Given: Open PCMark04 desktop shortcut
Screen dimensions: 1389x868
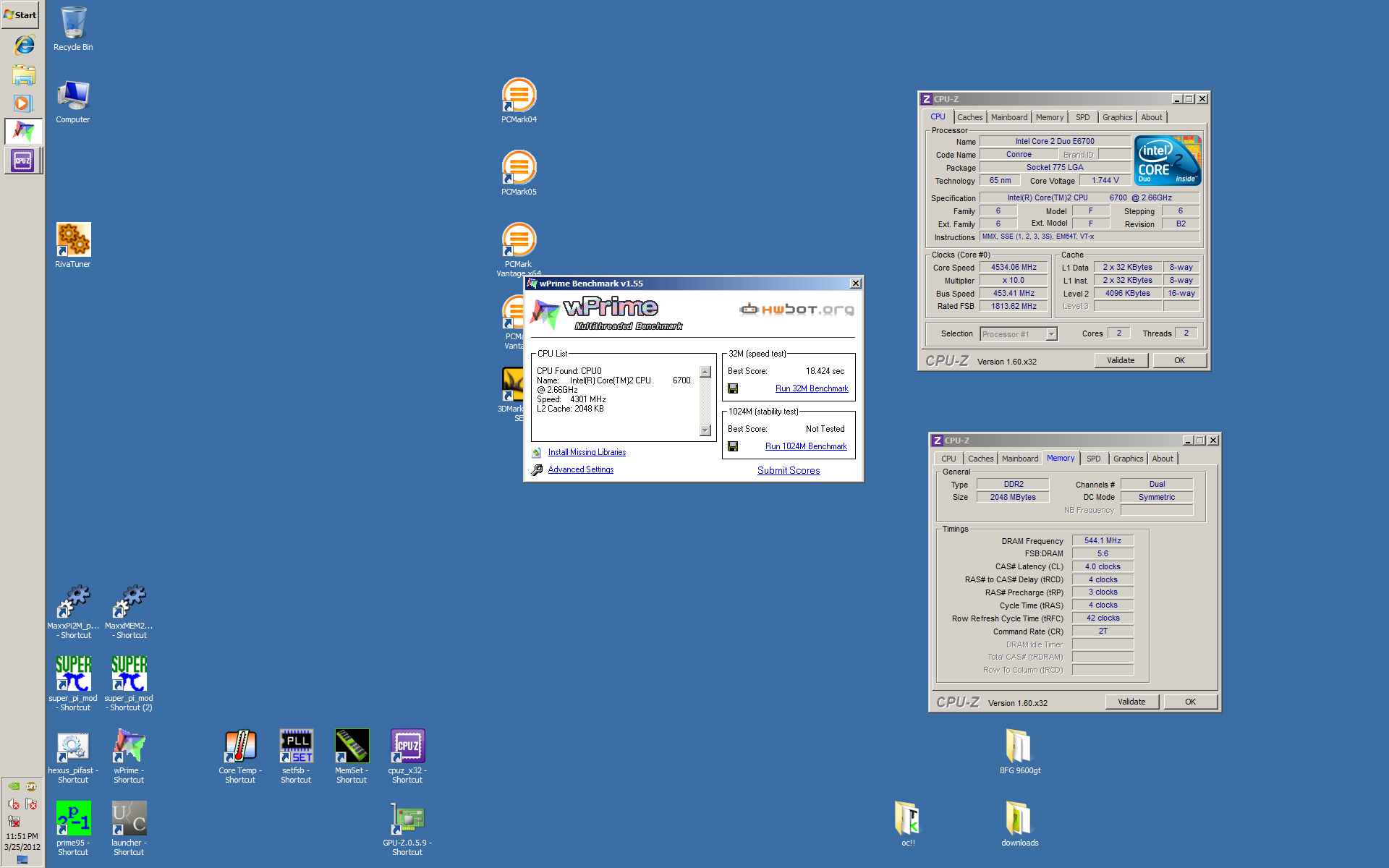Looking at the screenshot, I should [x=519, y=101].
